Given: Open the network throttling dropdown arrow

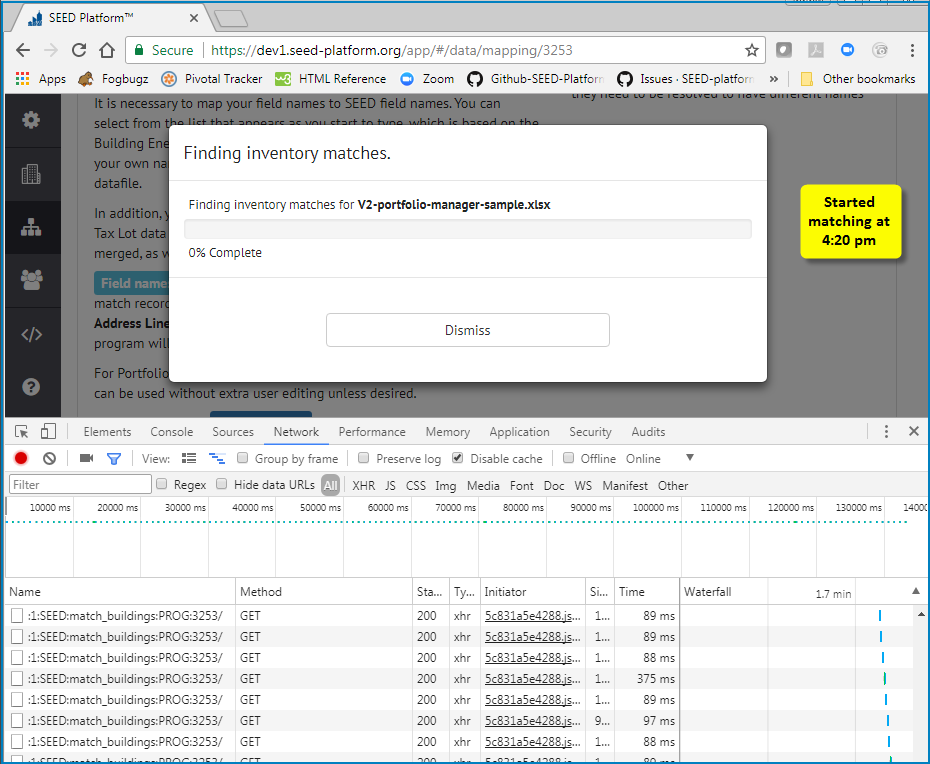Looking at the screenshot, I should tap(690, 457).
